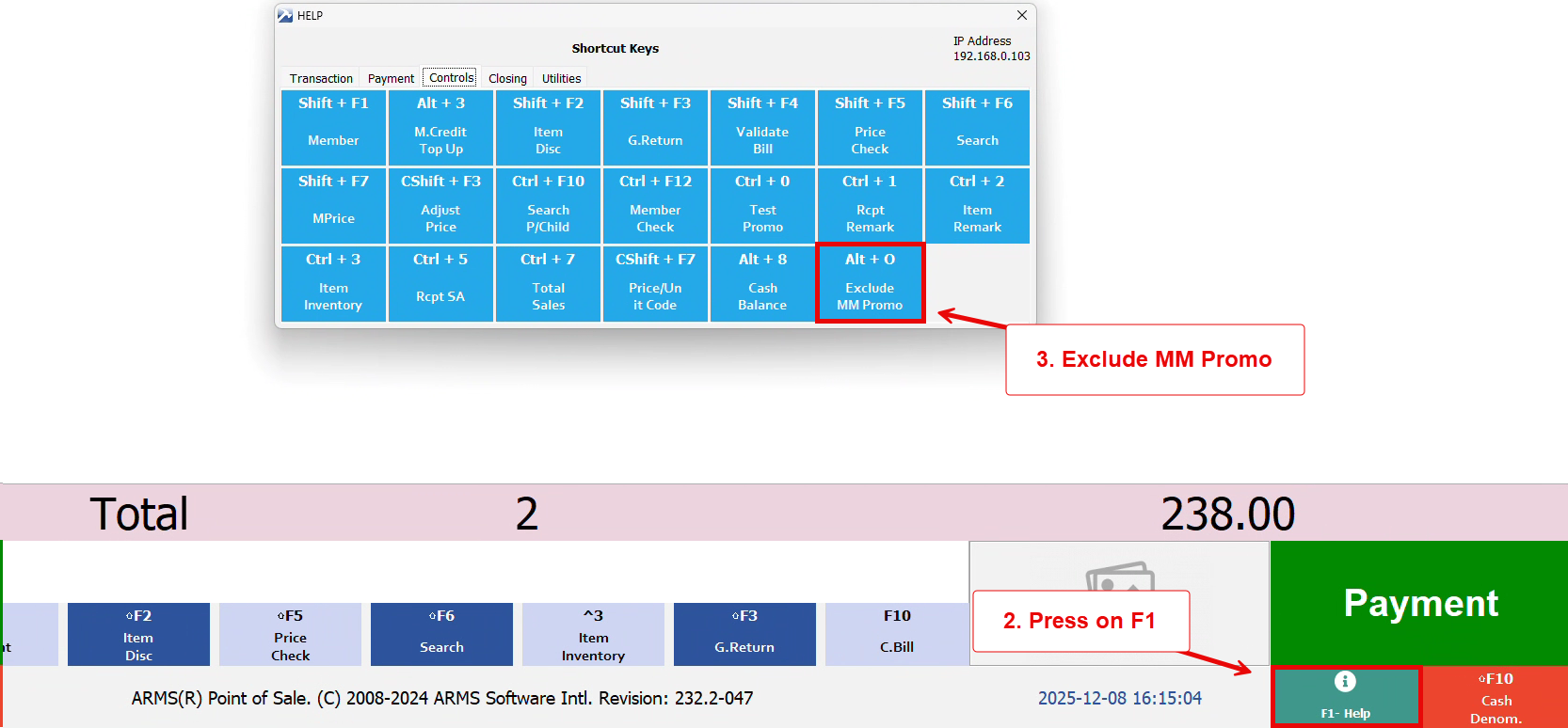1568x728 pixels.
Task: Click the F1- Help info button
Action: (1345, 697)
